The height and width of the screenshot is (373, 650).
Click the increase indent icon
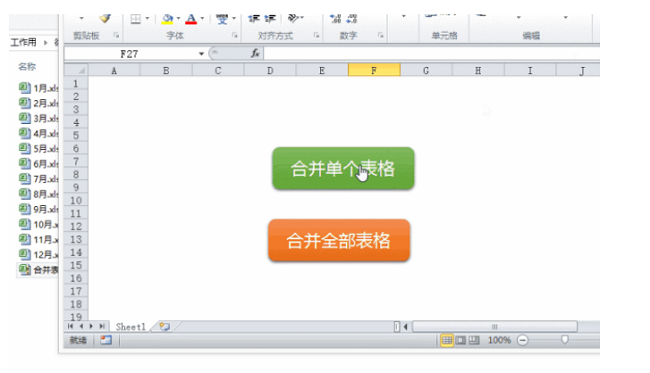click(x=270, y=19)
